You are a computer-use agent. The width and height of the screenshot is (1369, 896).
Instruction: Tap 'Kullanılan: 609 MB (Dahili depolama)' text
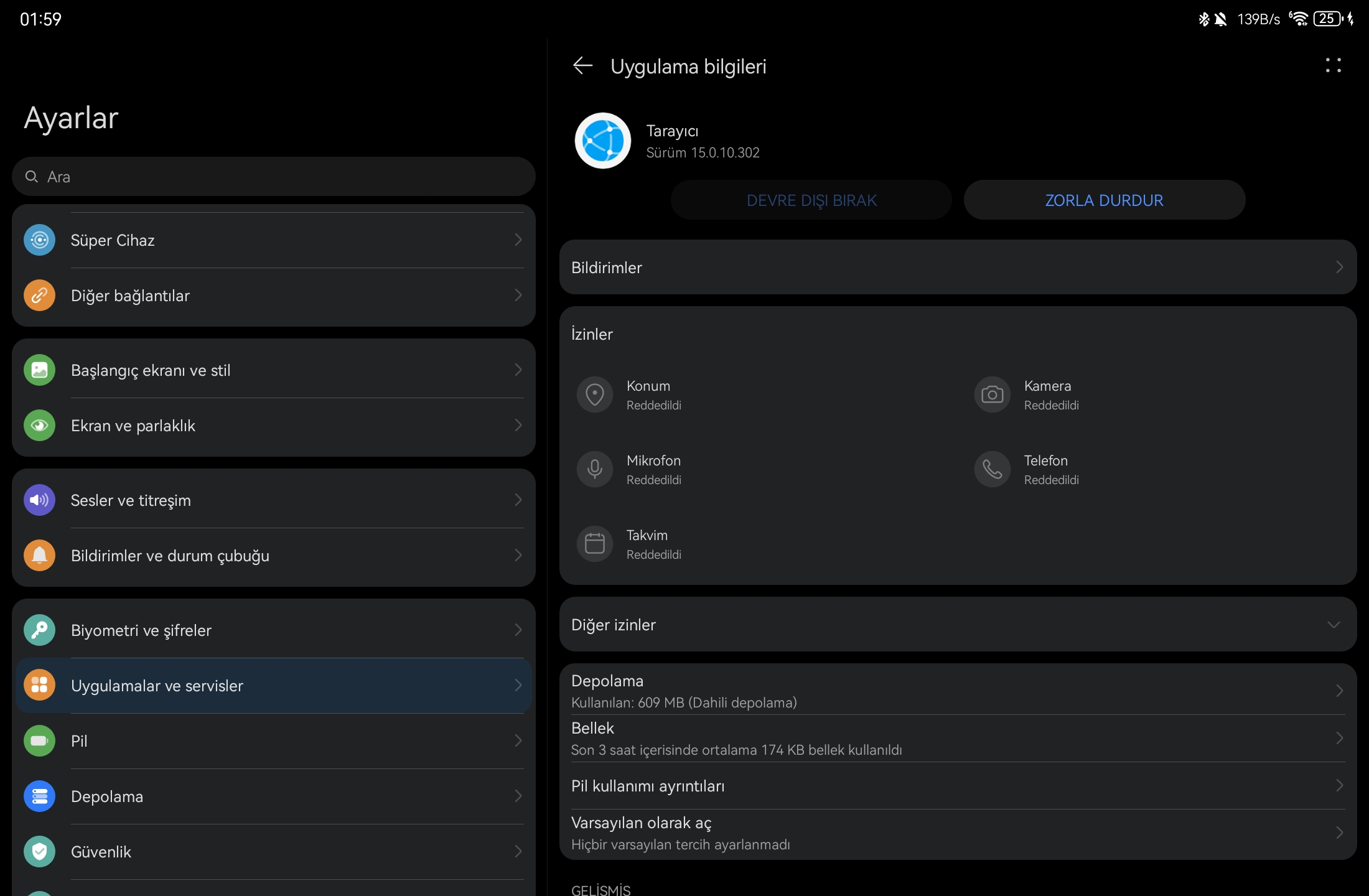pos(684,703)
